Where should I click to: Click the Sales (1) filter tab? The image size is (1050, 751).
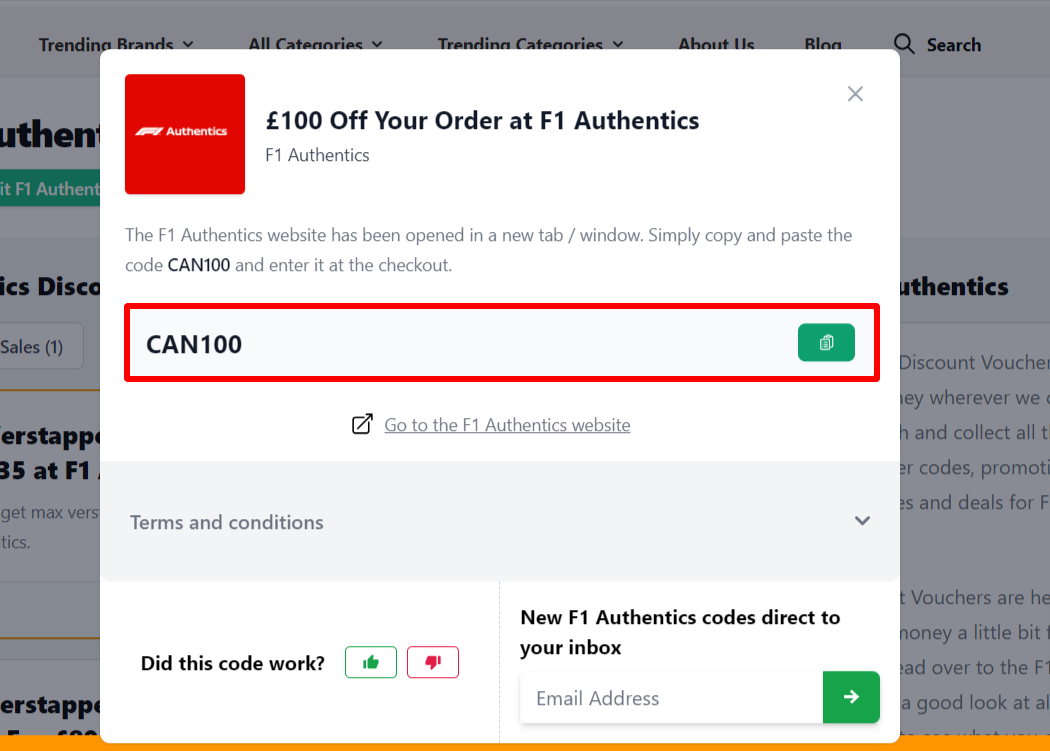32,347
